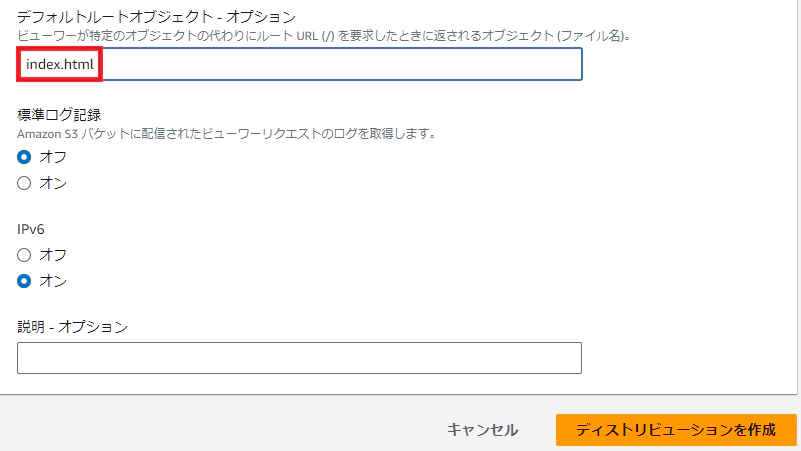Disable IPv6 using the オフ radio button

[x=25, y=255]
